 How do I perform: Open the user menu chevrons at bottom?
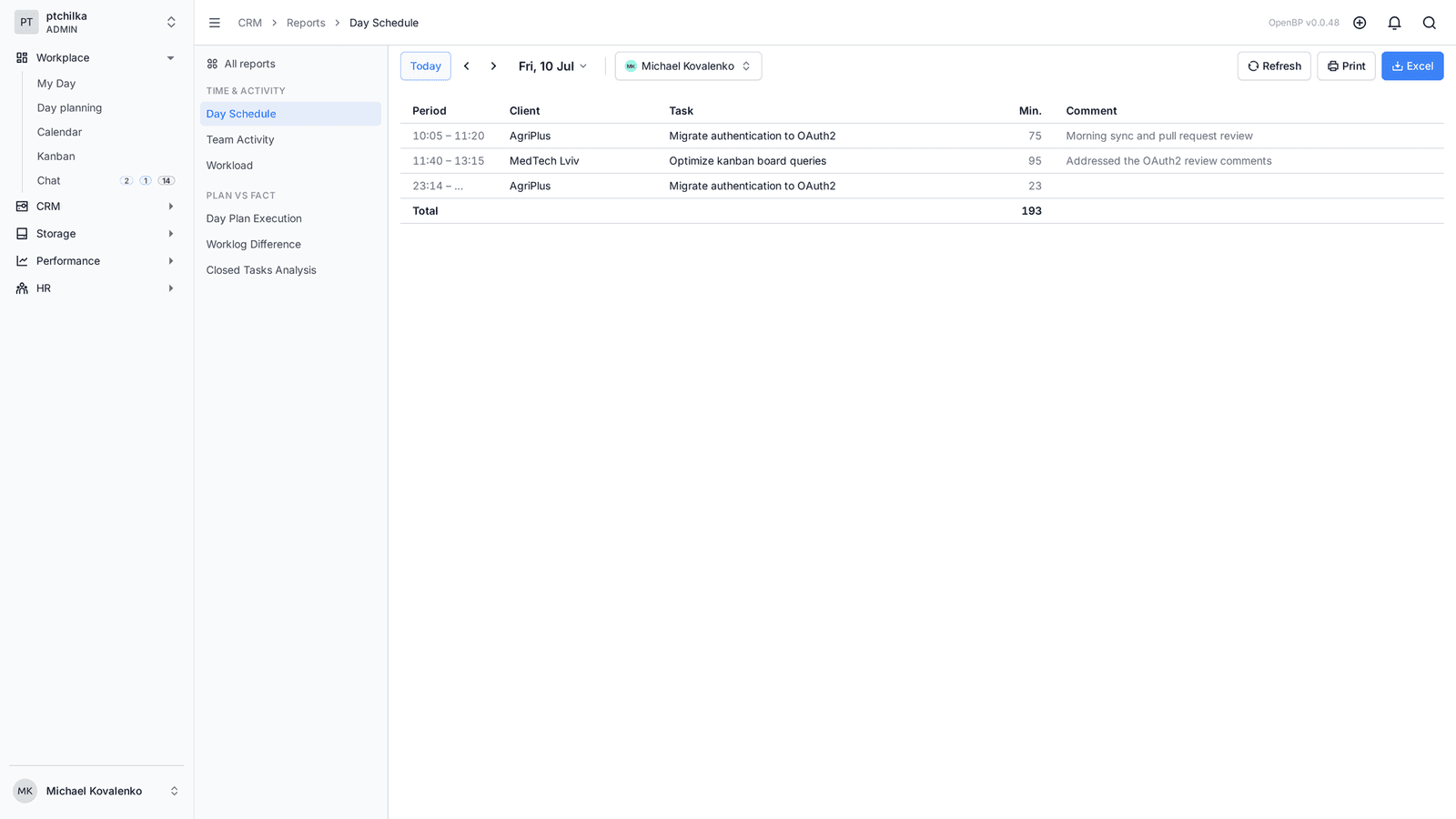pyautogui.click(x=174, y=791)
